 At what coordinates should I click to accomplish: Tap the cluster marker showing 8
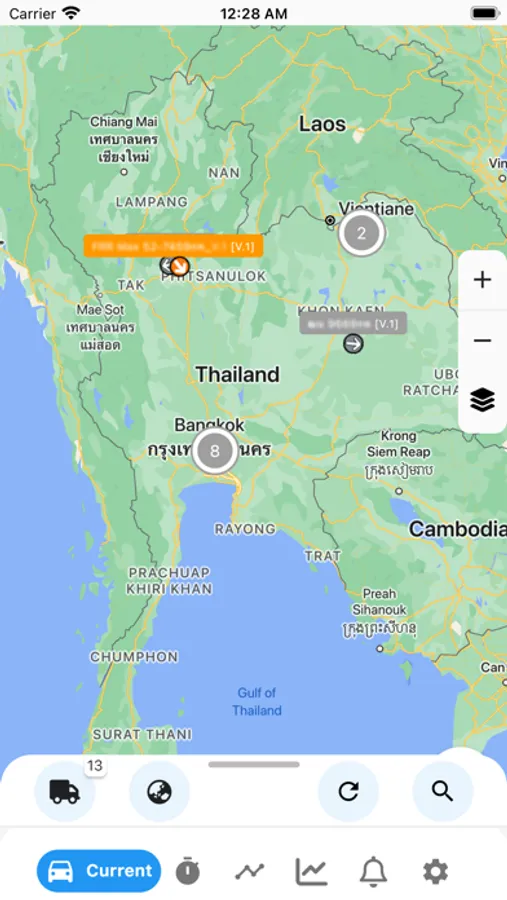pyautogui.click(x=214, y=451)
